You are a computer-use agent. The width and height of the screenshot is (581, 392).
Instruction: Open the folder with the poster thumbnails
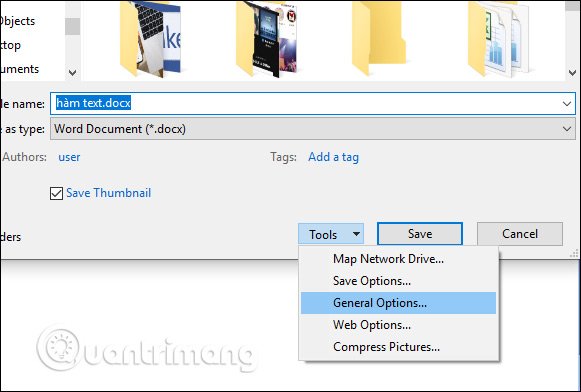266,39
